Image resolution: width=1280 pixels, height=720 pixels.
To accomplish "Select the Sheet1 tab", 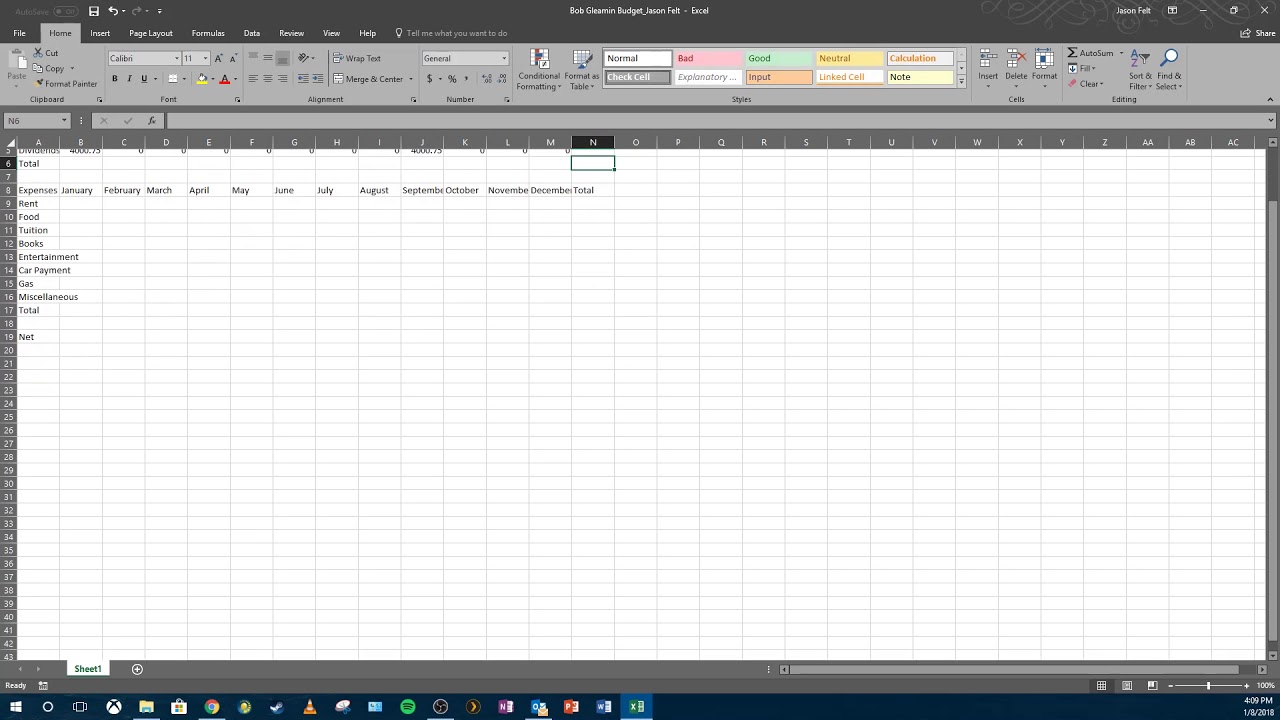I will pos(88,669).
